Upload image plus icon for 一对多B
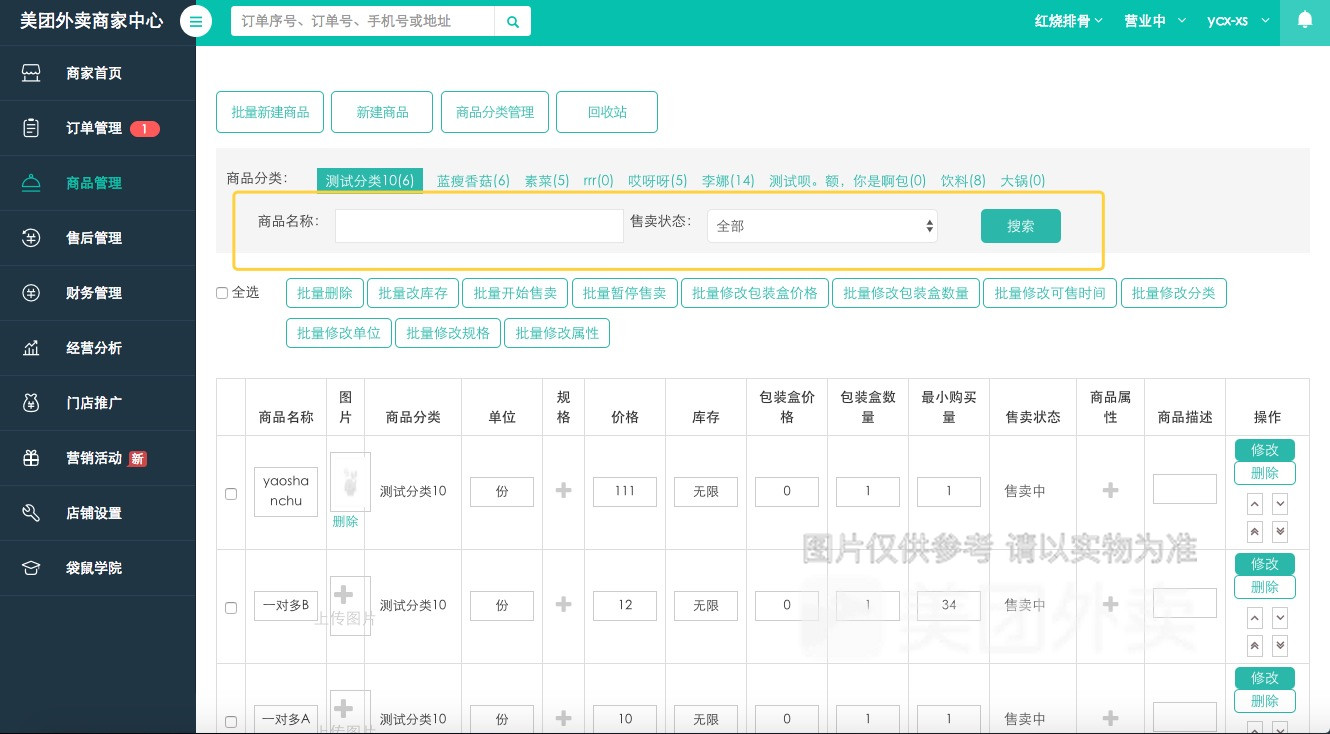Viewport: 1330px width, 734px height. (x=343, y=594)
